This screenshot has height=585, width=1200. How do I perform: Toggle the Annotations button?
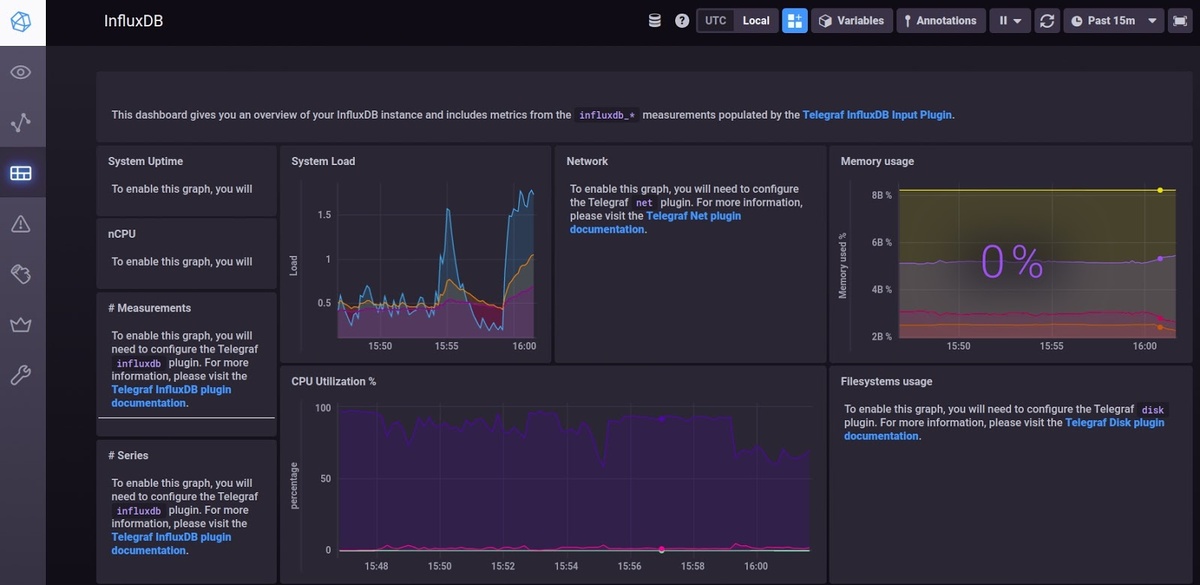tap(940, 20)
